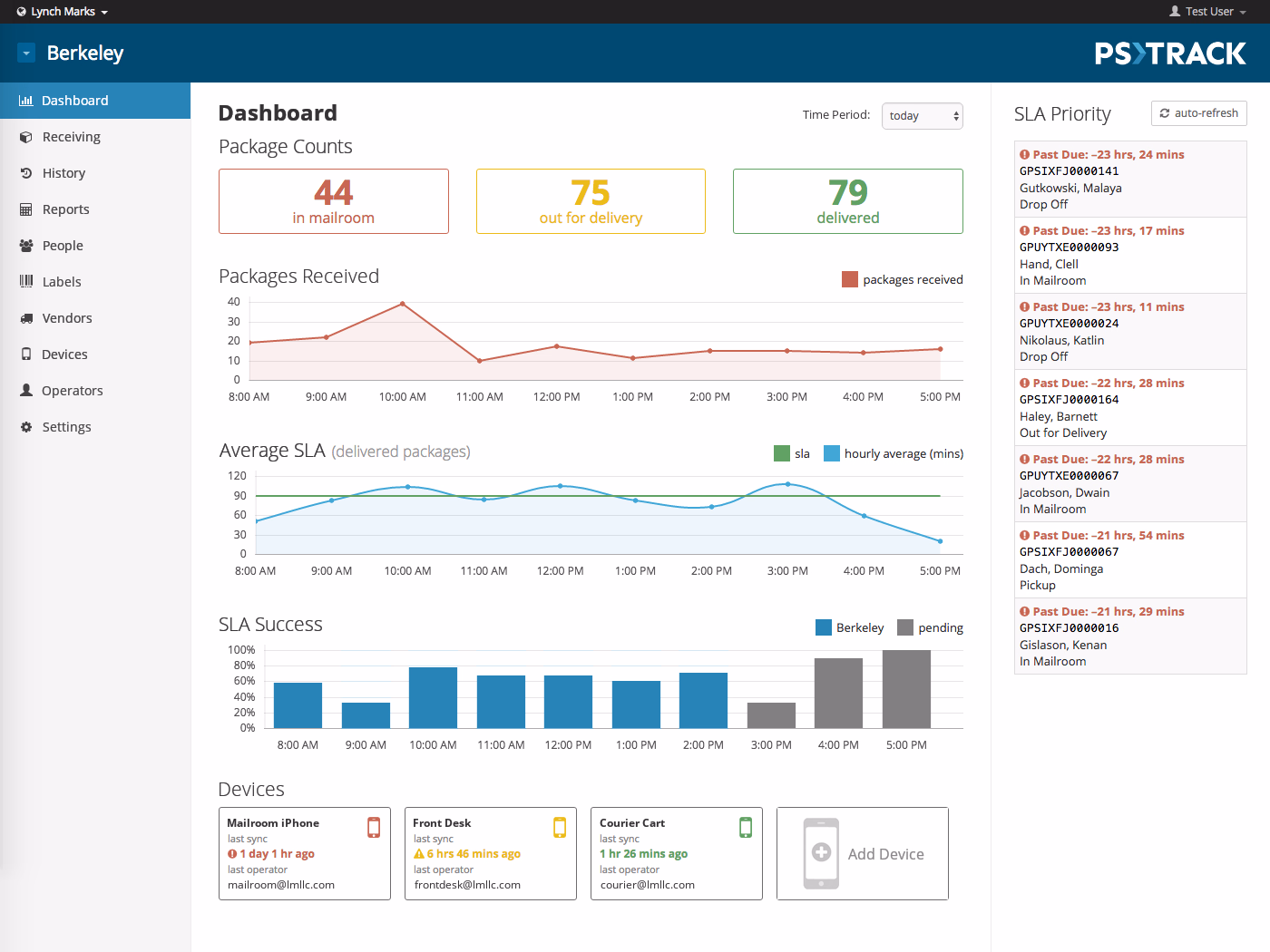The height and width of the screenshot is (952, 1270).
Task: Click the 79 delivered count box
Action: (848, 201)
